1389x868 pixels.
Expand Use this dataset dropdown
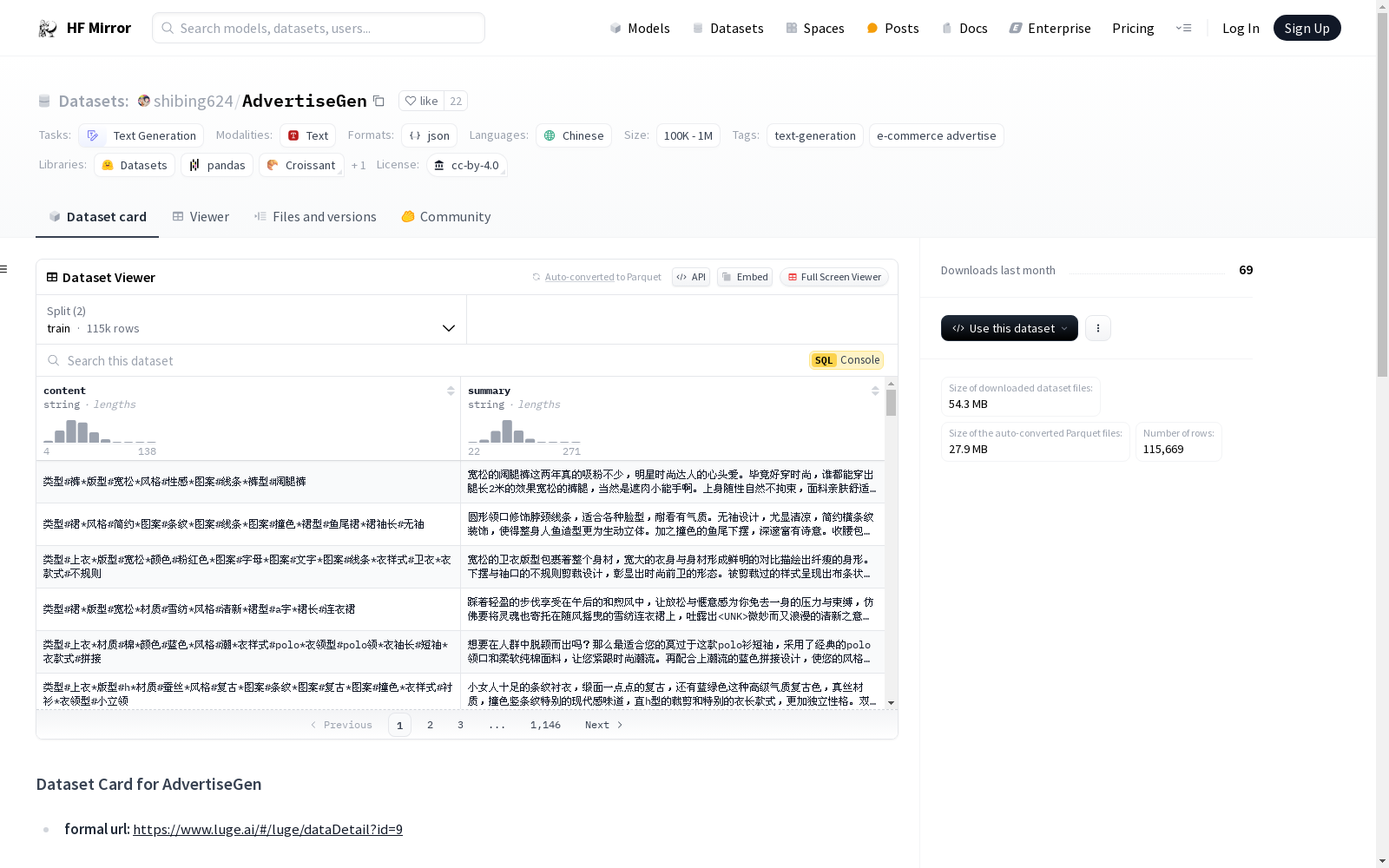tap(1009, 328)
